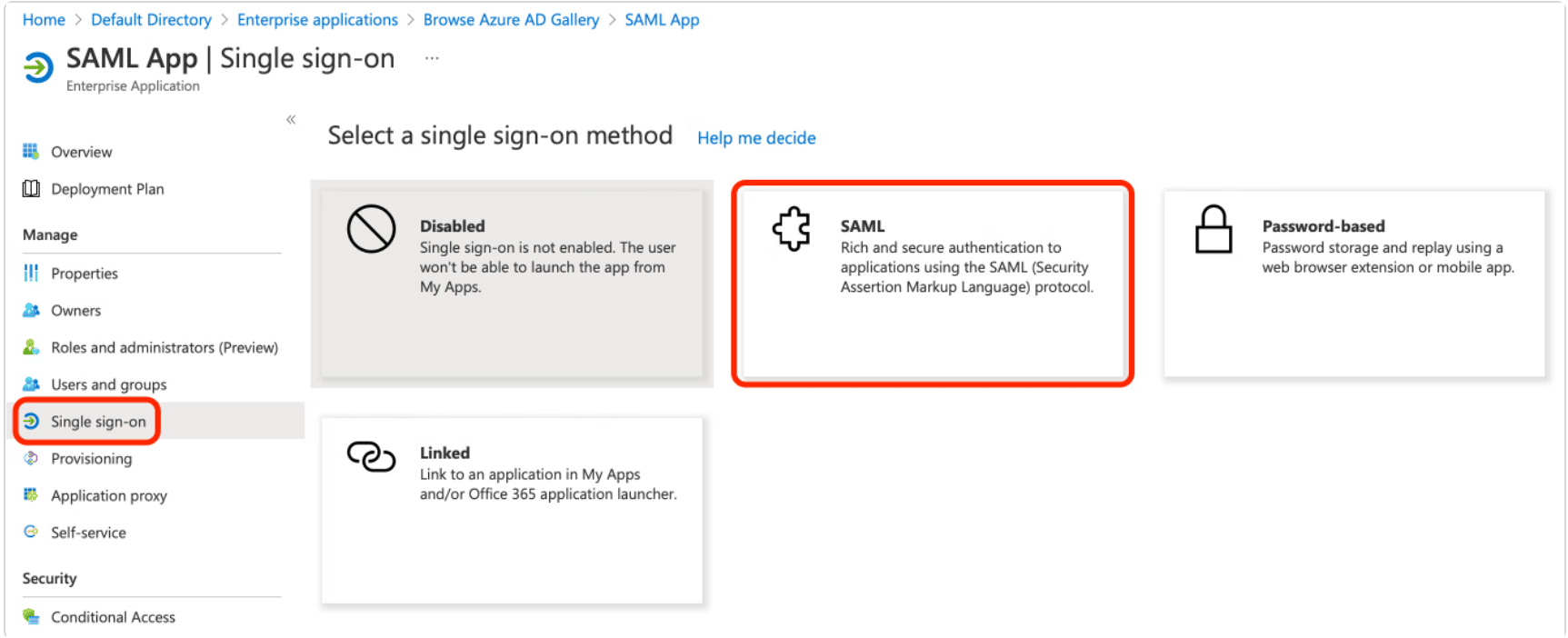Choose the Disabled sign-on method card
Viewport: 1568px width, 638px height.
coord(512,284)
